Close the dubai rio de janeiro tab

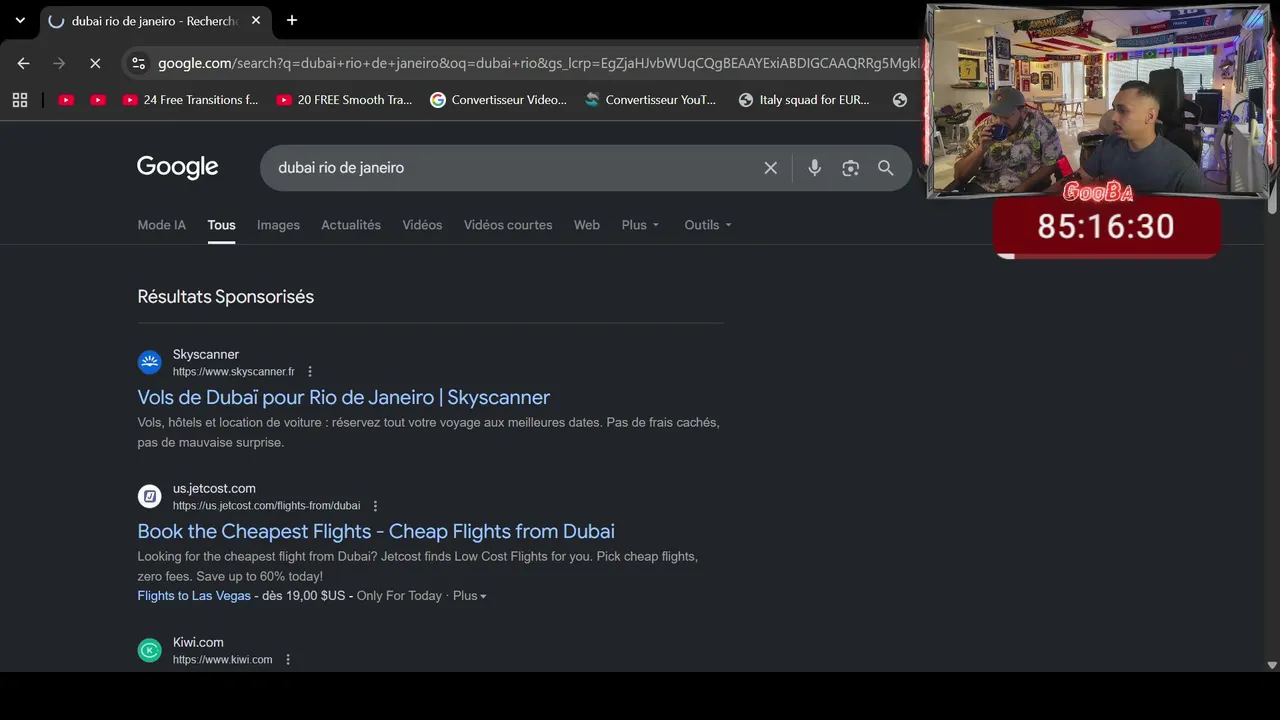coord(256,20)
